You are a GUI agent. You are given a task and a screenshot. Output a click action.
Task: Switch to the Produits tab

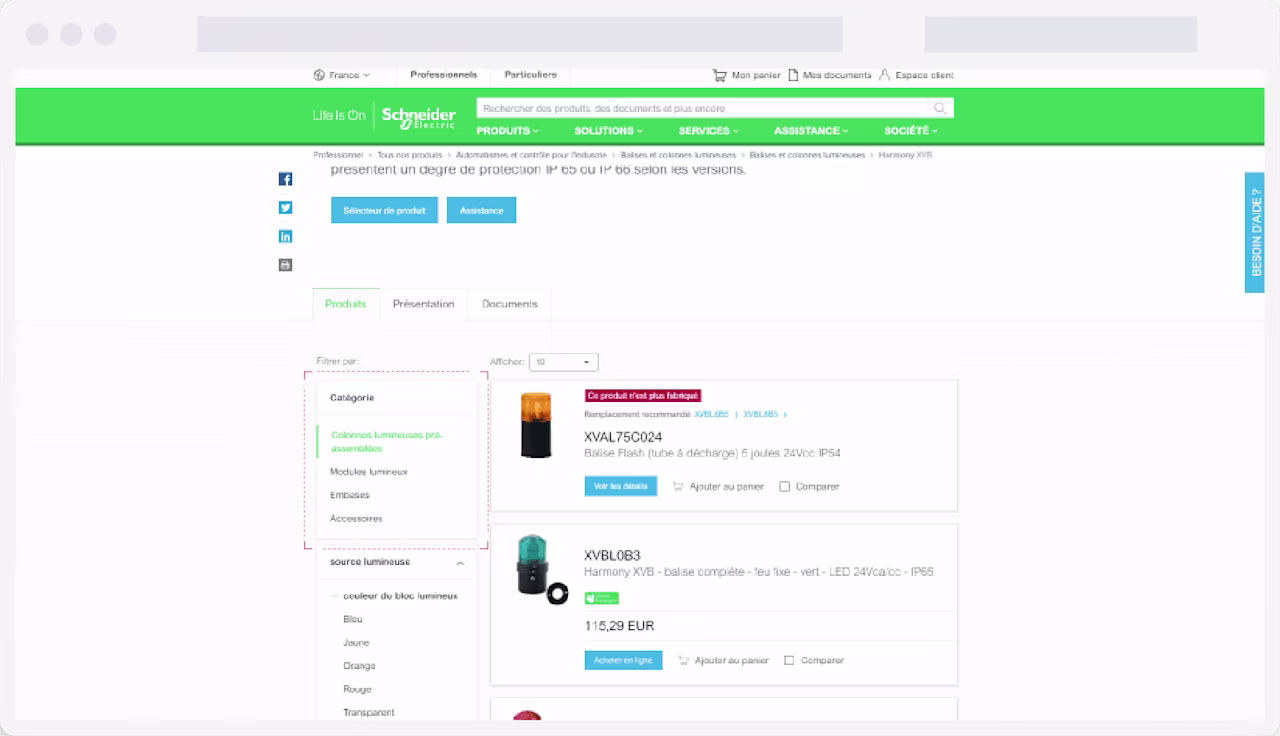pyautogui.click(x=346, y=304)
